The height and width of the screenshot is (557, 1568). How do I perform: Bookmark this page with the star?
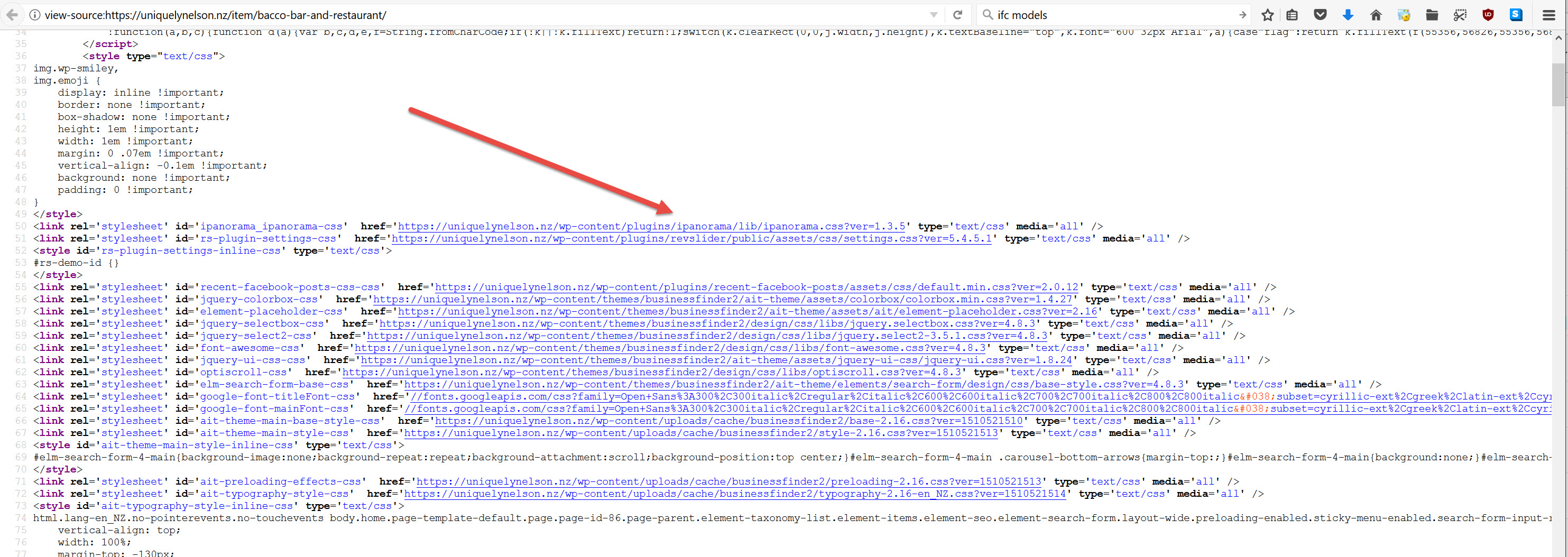click(x=1267, y=15)
